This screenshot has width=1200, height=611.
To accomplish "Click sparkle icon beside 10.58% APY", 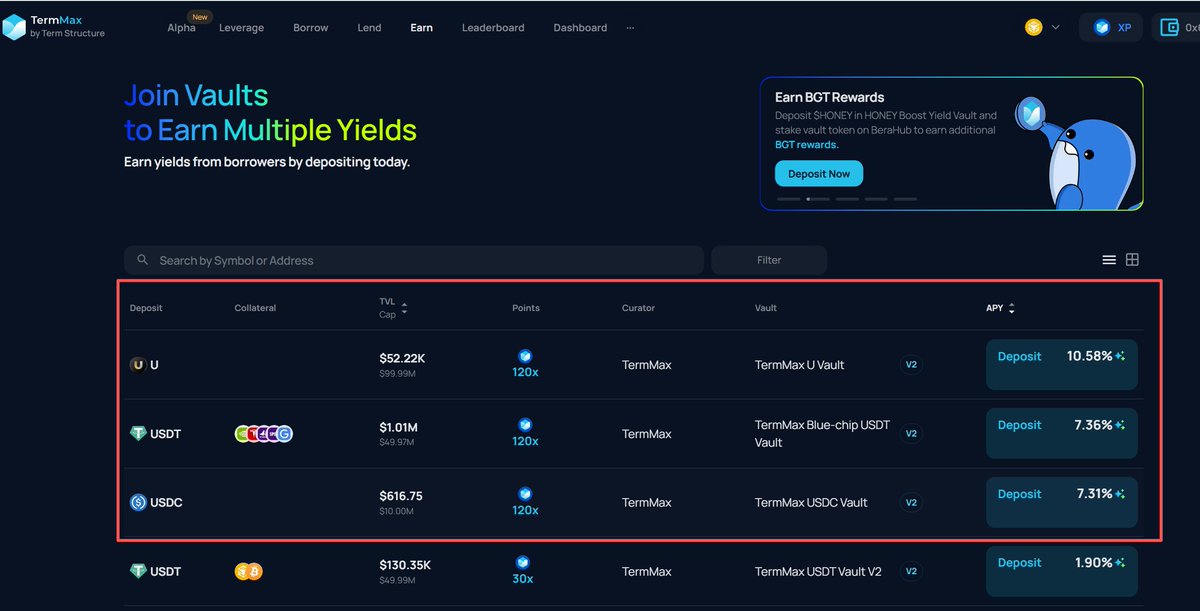I will pos(1120,356).
